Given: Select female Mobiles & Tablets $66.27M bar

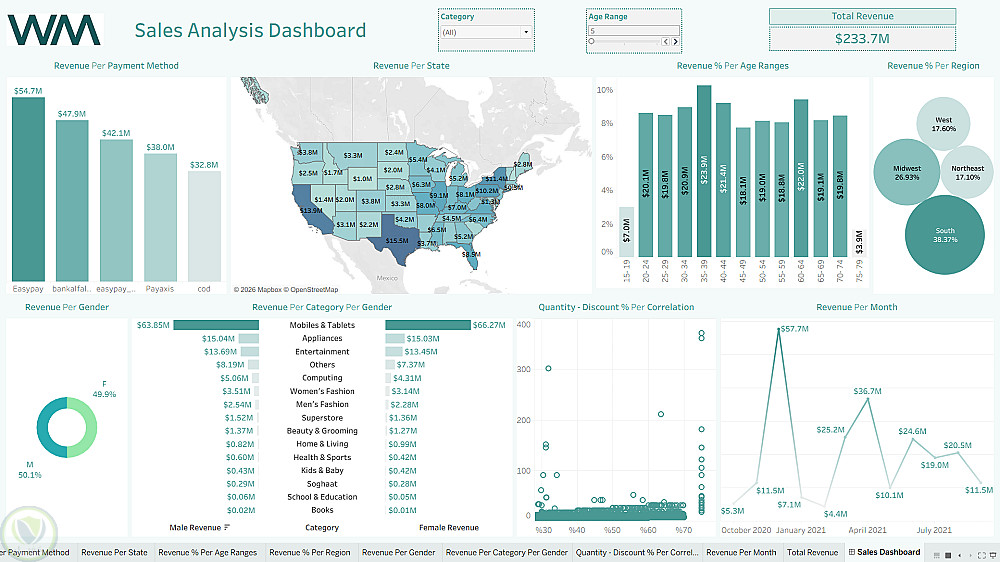Looking at the screenshot, I should click(x=428, y=325).
